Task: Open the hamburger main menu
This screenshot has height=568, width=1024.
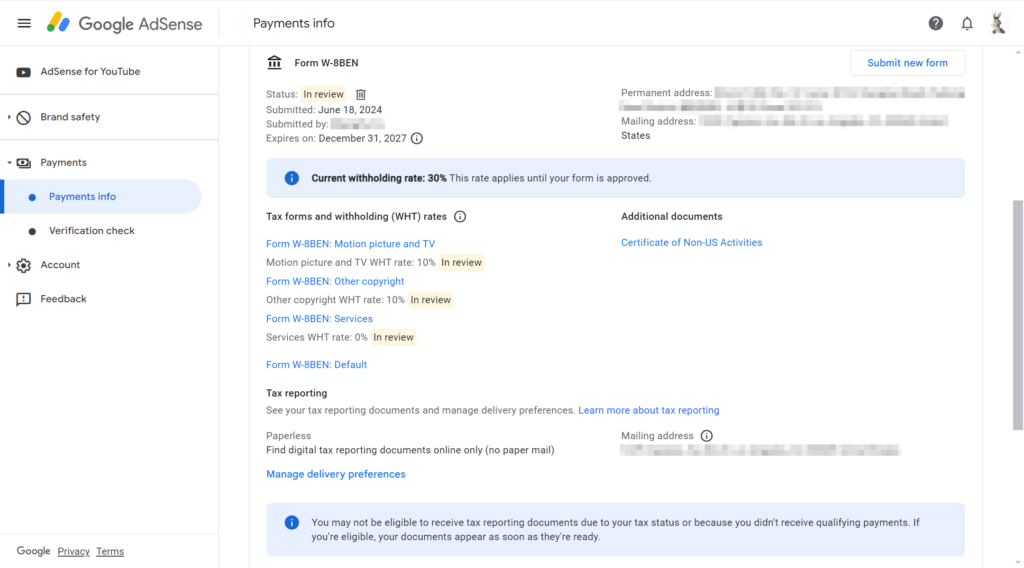Action: coord(24,24)
